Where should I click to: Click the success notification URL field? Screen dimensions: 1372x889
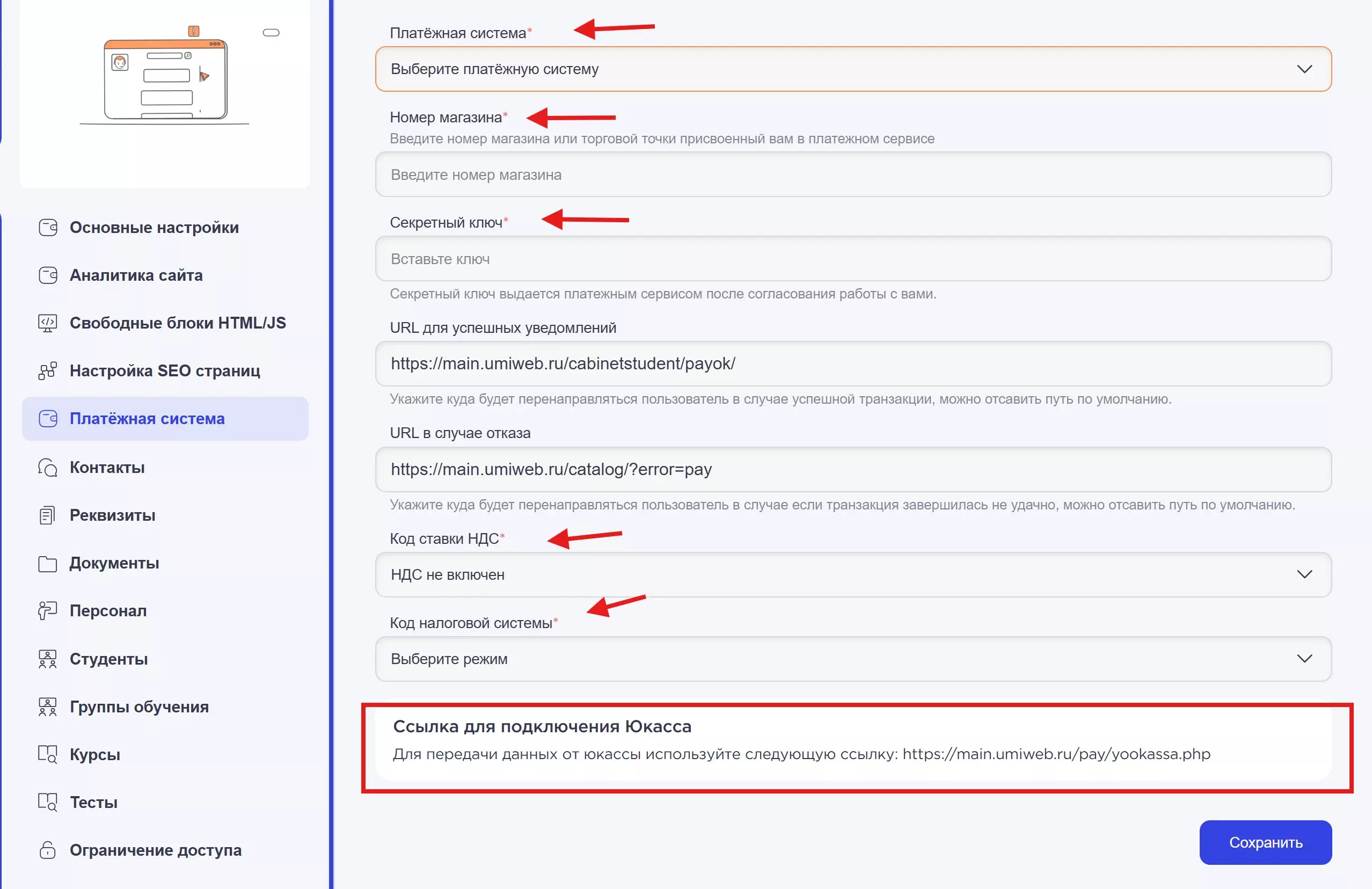click(852, 364)
